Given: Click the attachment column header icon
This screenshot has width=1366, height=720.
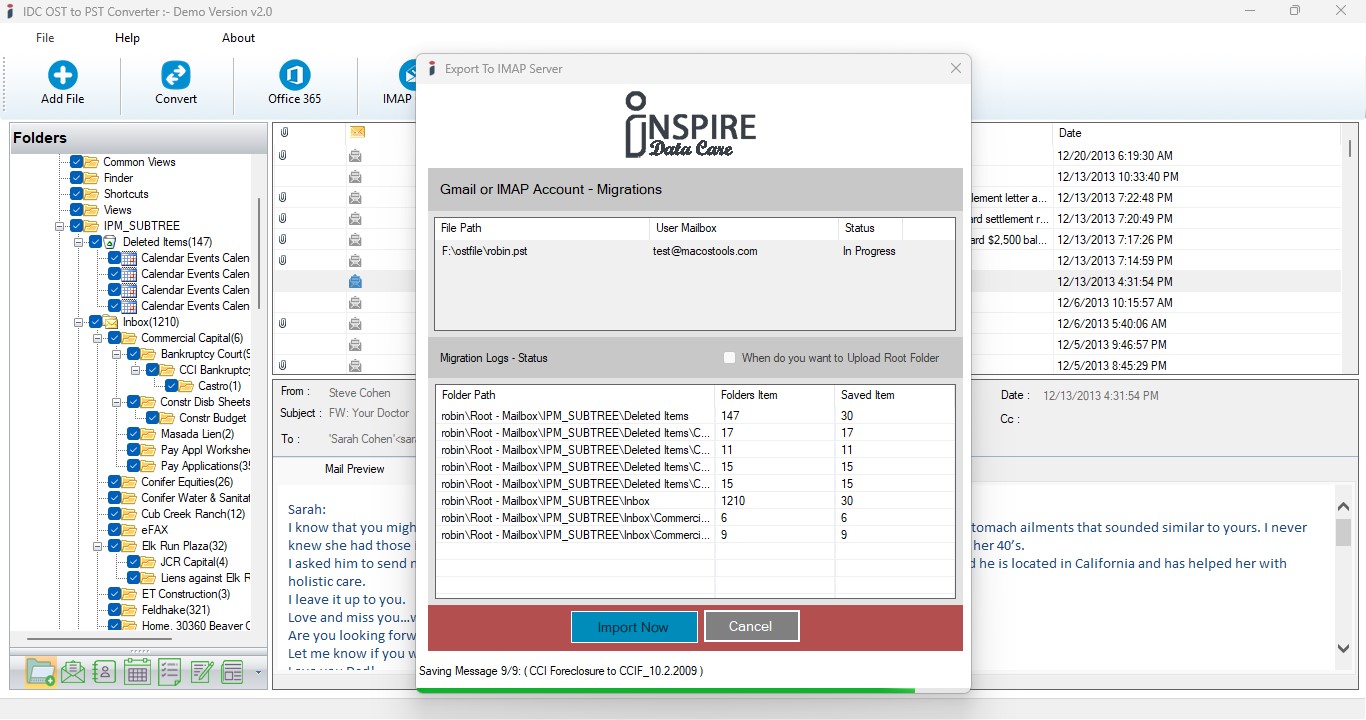Looking at the screenshot, I should [x=284, y=132].
